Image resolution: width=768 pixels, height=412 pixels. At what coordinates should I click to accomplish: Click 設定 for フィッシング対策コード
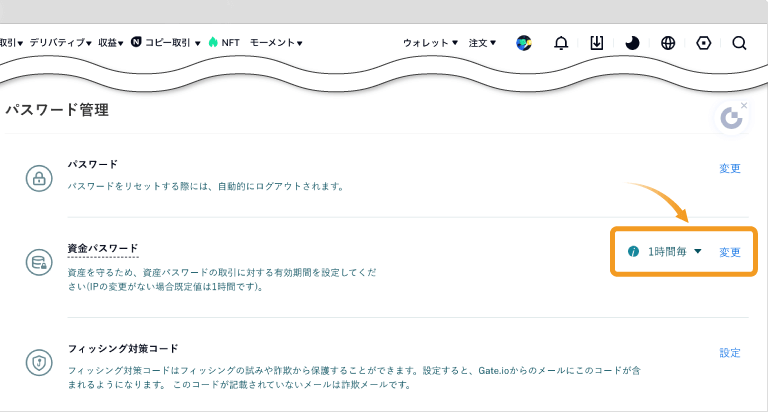point(730,353)
